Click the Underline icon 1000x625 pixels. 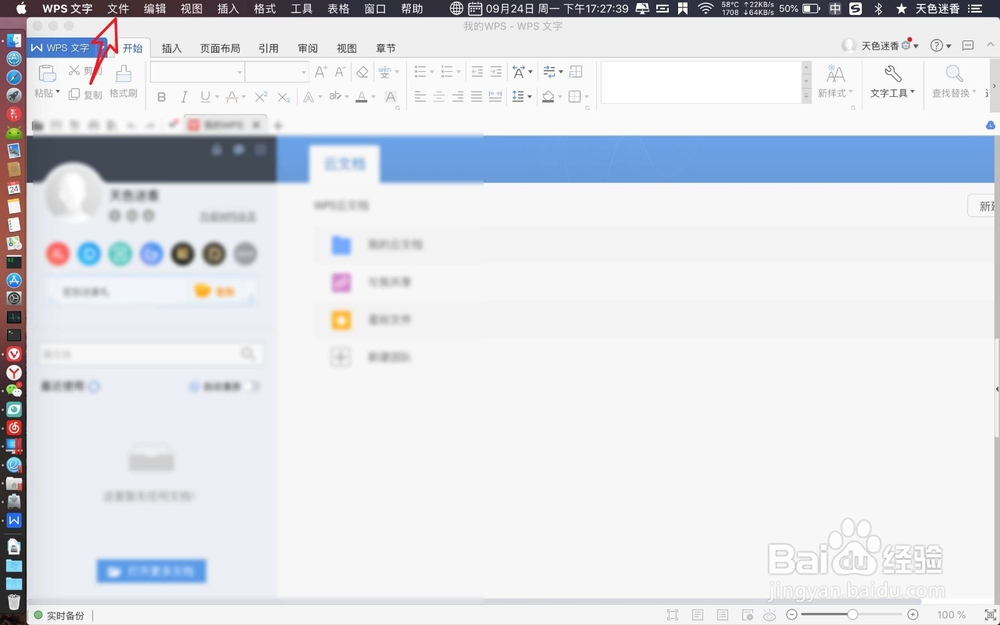point(204,95)
